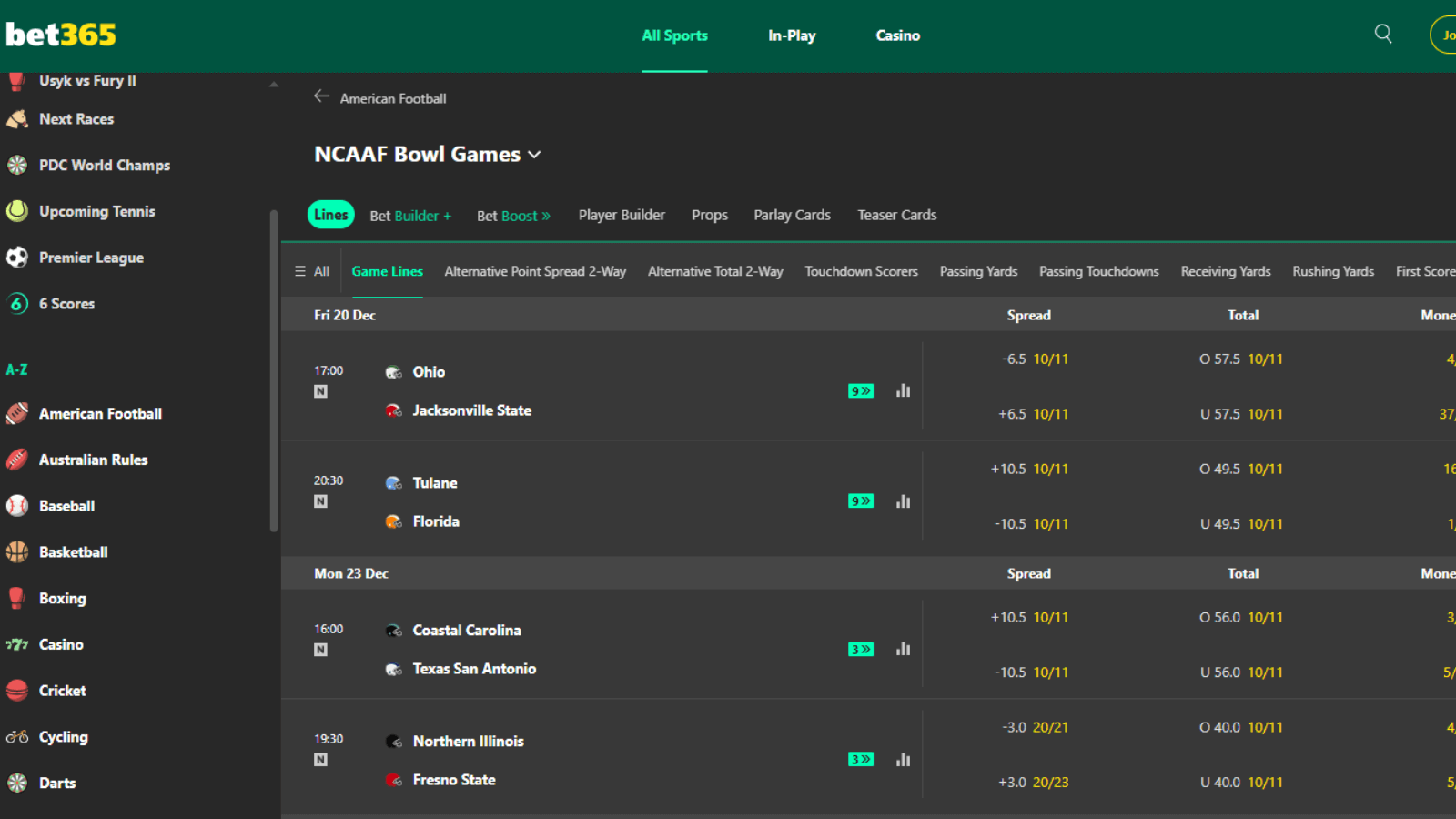Viewport: 1456px width, 819px height.
Task: Go back using the arrow beside American Football
Action: coord(321,96)
